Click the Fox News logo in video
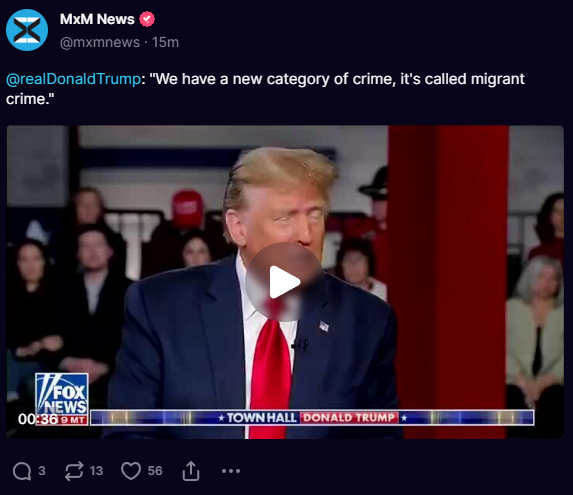573x495 pixels. [62, 395]
